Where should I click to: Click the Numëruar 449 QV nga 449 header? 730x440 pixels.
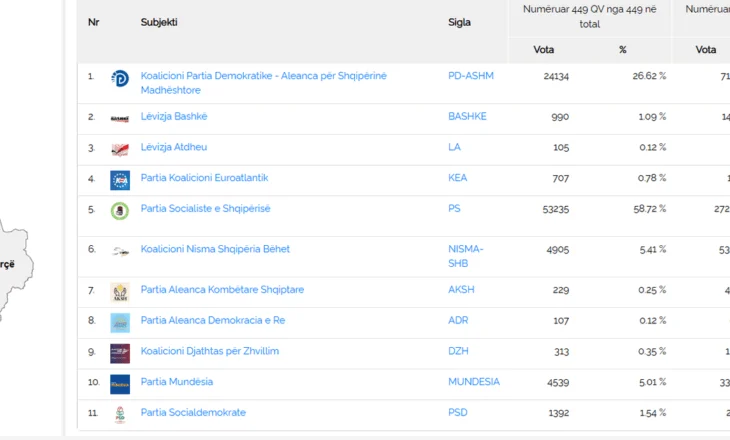point(590,17)
